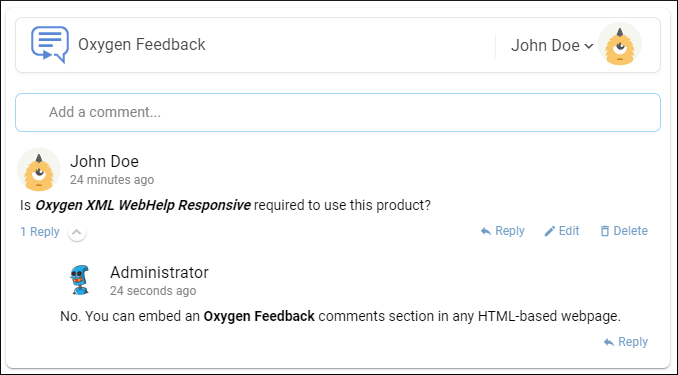Delete John Doe's comment
The image size is (678, 375).
624,231
